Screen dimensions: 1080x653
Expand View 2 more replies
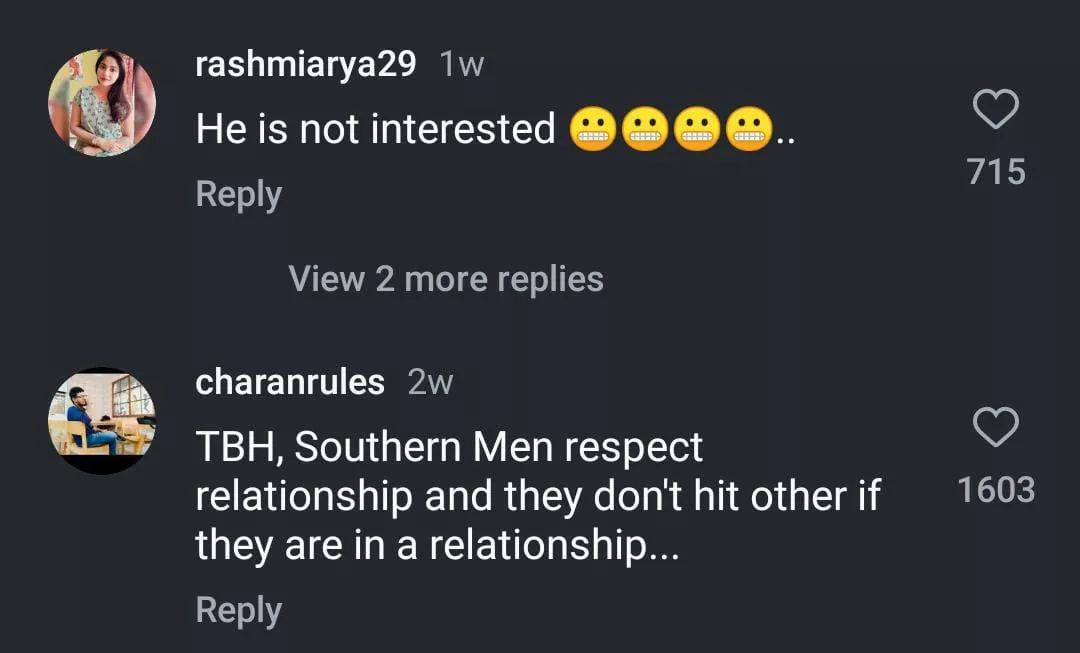446,278
